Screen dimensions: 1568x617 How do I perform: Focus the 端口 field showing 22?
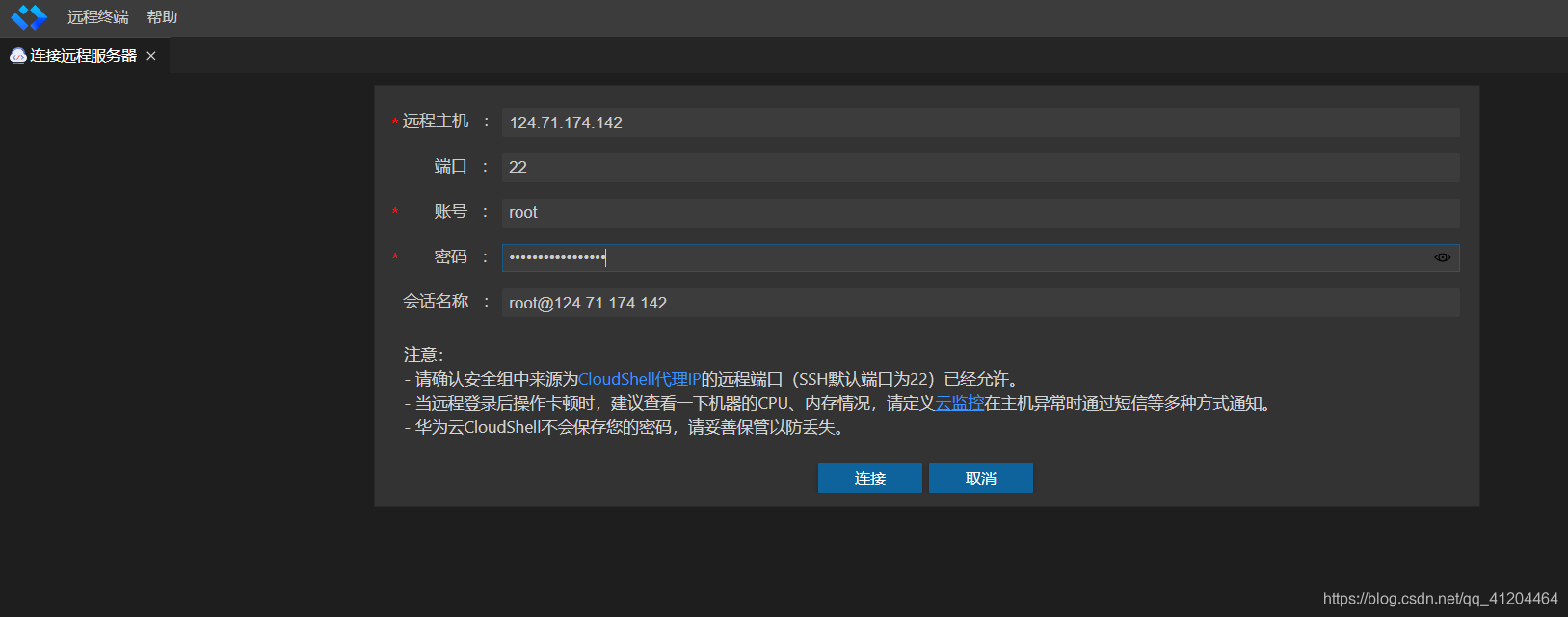pyautogui.click(x=980, y=168)
